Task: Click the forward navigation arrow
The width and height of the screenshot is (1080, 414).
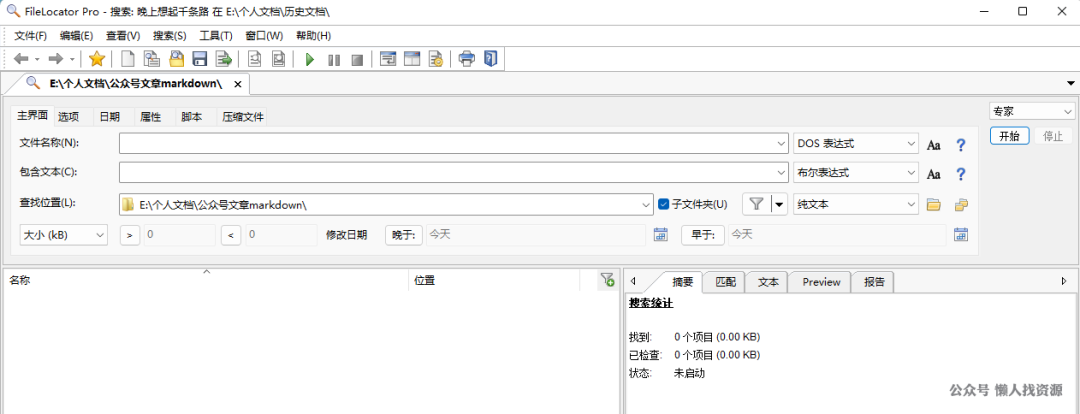Action: 56,59
